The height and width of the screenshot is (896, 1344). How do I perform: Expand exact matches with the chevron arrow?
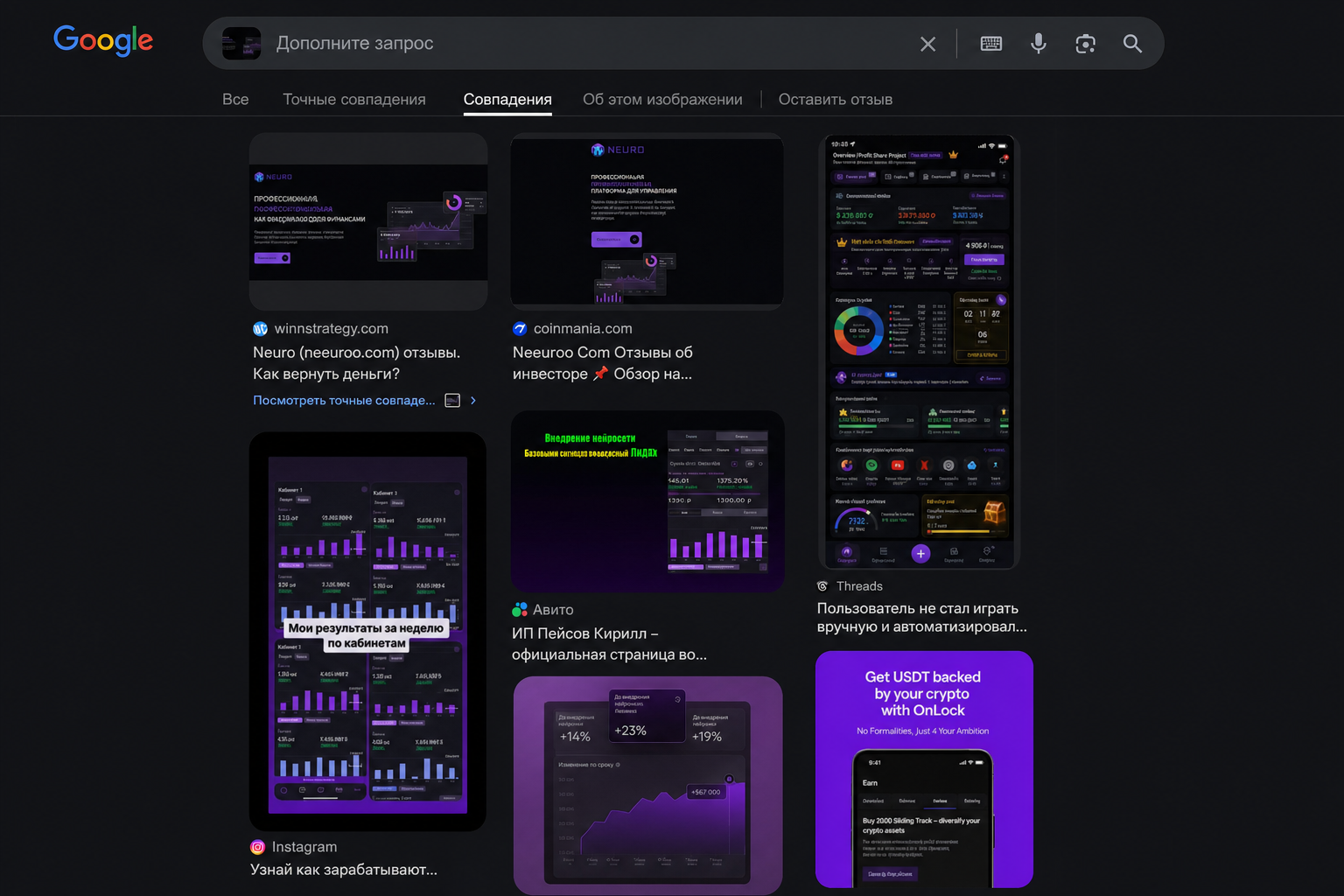coord(473,401)
